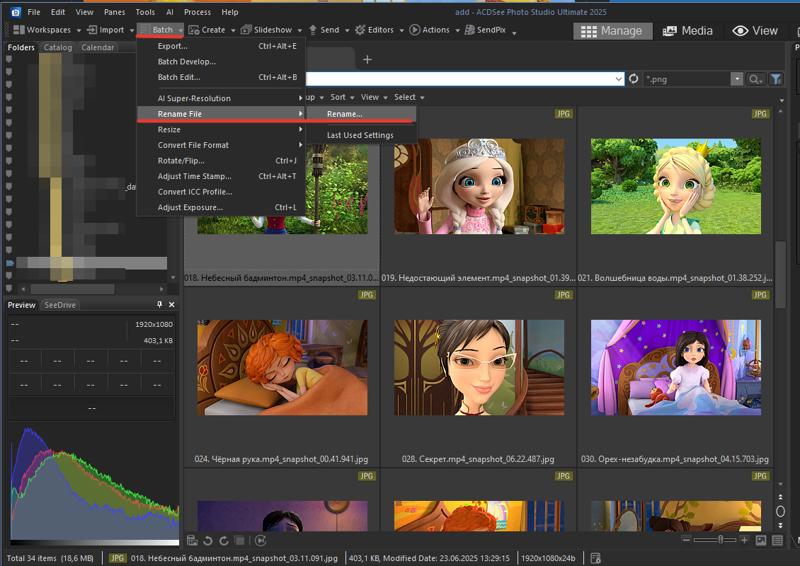The height and width of the screenshot is (566, 800).
Task: Select the Preview pane tab
Action: click(x=21, y=305)
